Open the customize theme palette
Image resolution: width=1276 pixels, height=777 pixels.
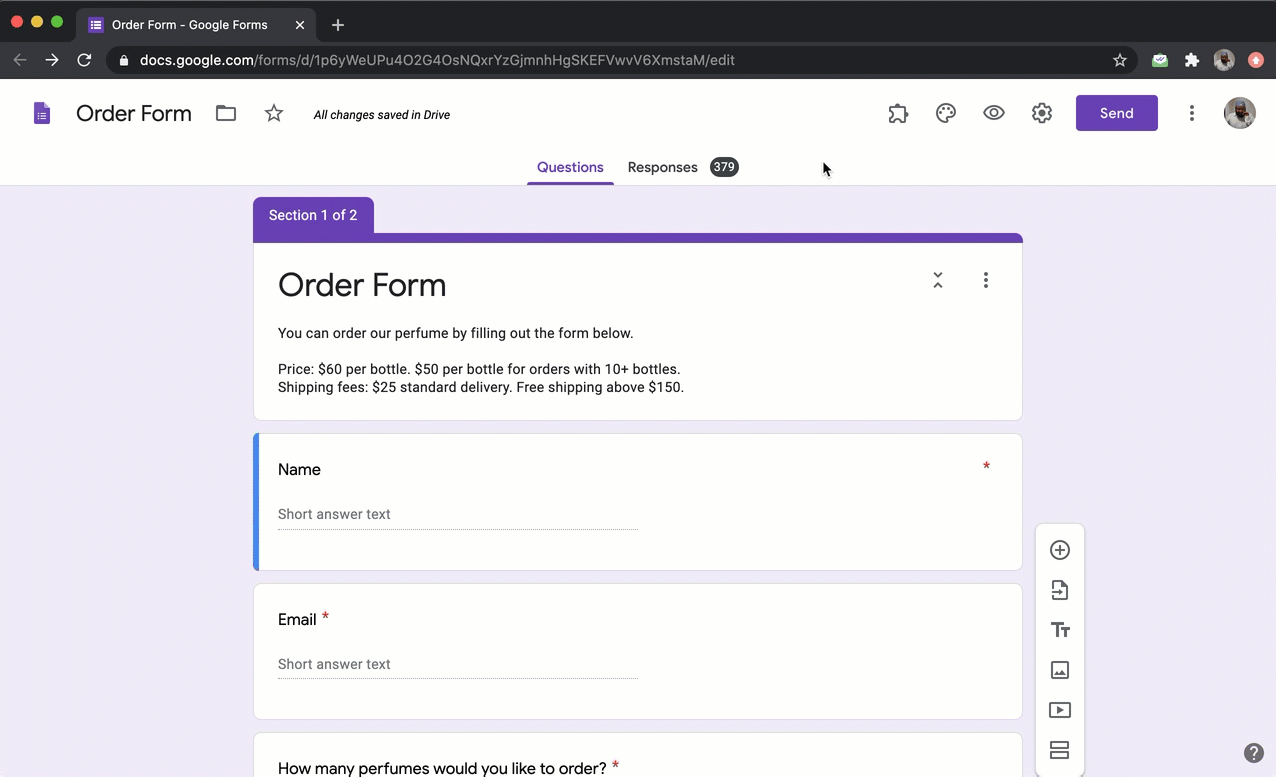(x=946, y=113)
